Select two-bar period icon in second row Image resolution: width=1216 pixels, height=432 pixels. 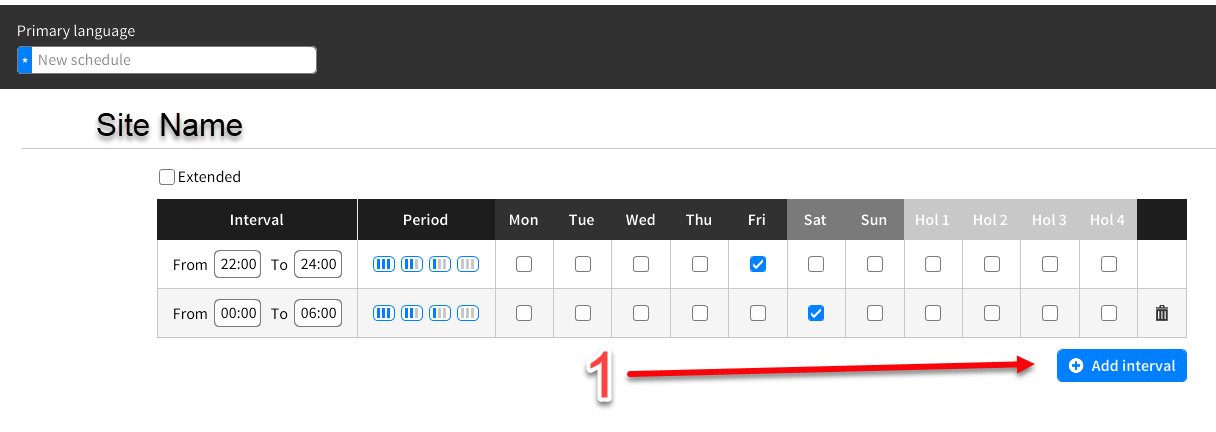tap(412, 313)
